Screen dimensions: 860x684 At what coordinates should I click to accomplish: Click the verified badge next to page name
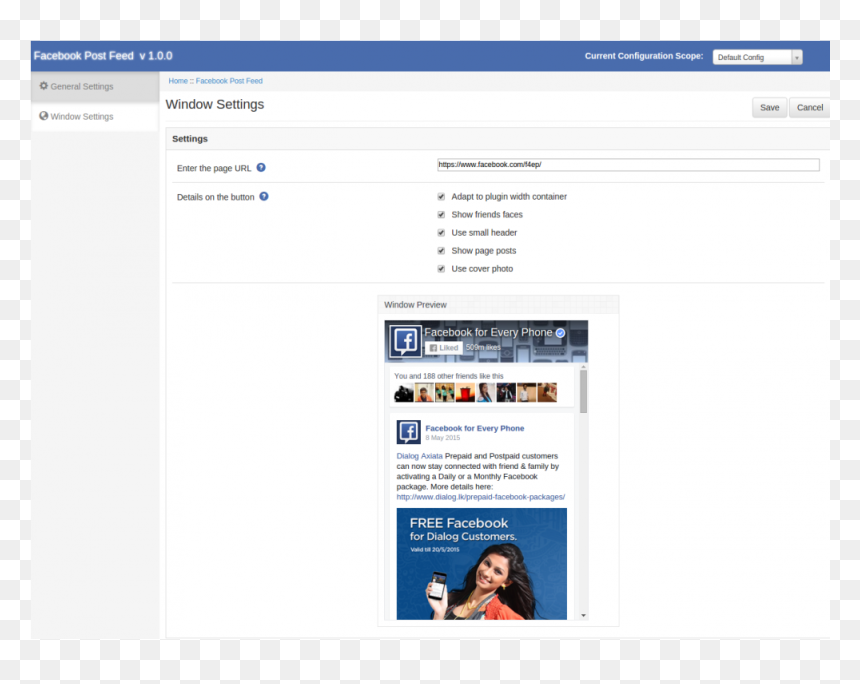click(561, 333)
